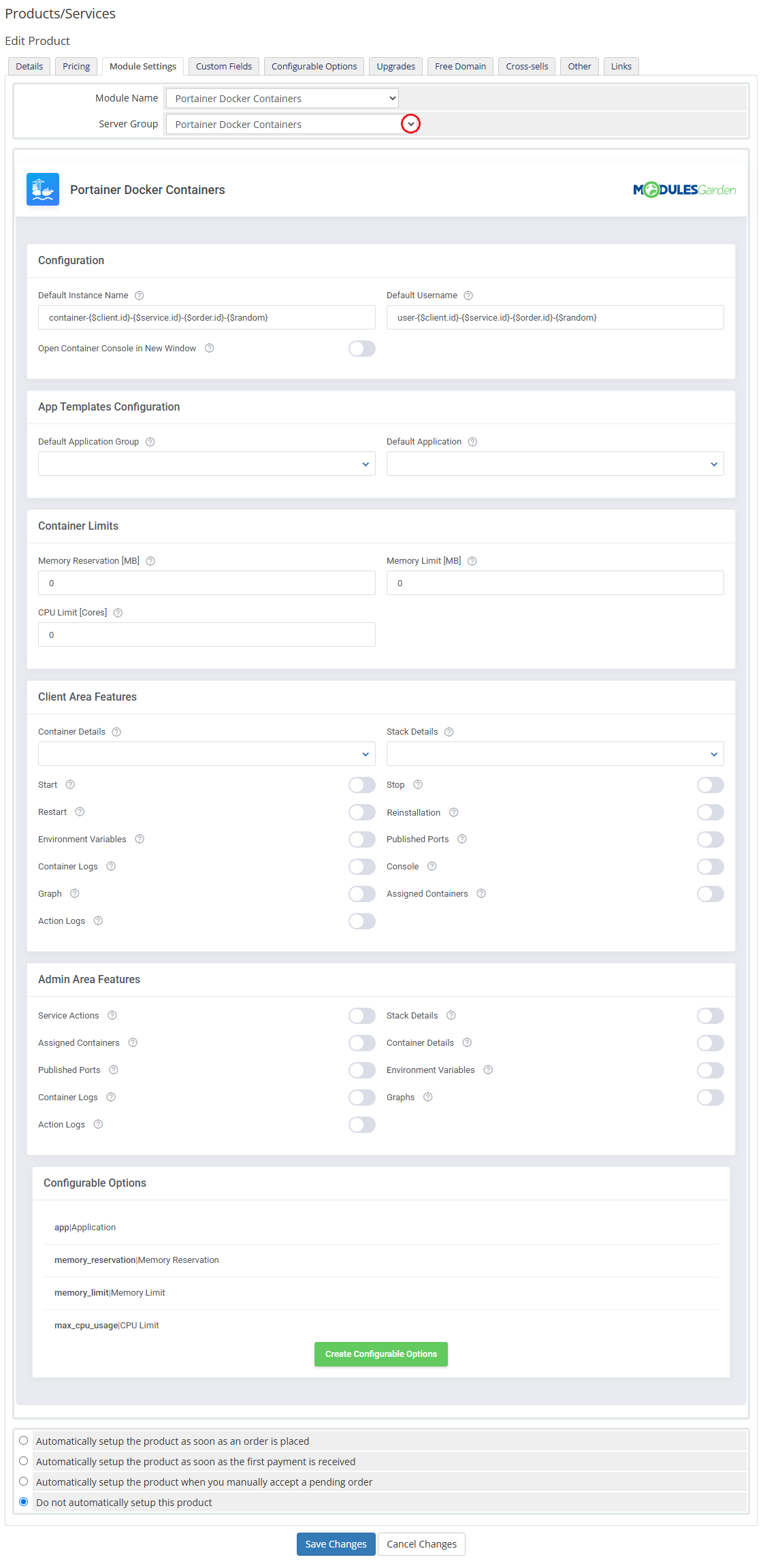Switch to the Details tab
Image resolution: width=763 pixels, height=1568 pixels.
[x=29, y=66]
